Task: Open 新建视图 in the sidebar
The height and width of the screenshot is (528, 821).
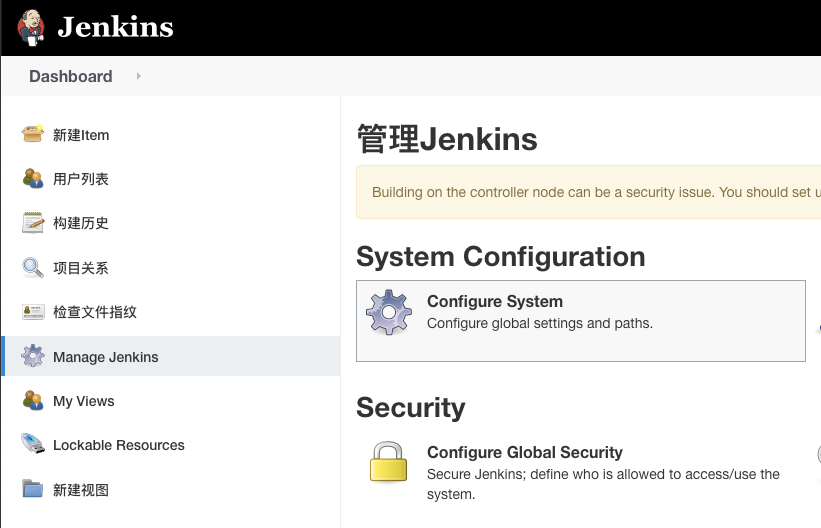Action: 81,490
